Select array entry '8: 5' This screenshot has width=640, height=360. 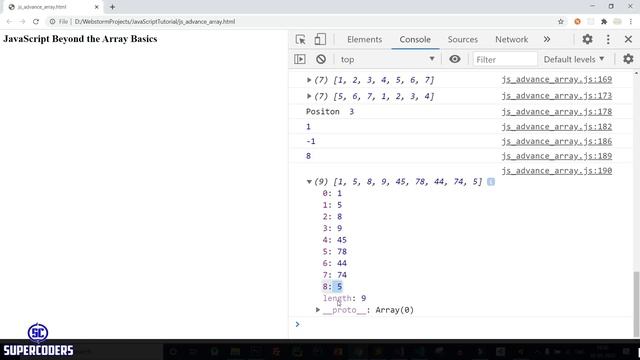click(332, 287)
